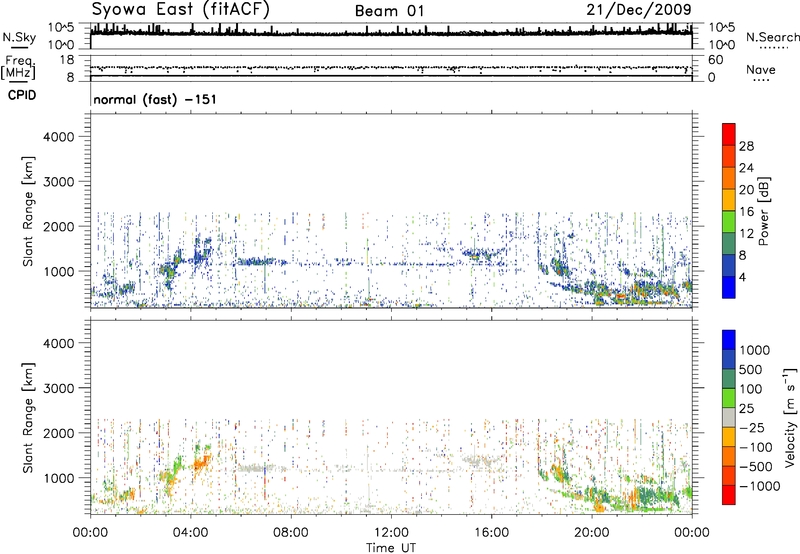This screenshot has height=554, width=800.
Task: Select the 'Beam 01' heading
Action: coord(389,11)
